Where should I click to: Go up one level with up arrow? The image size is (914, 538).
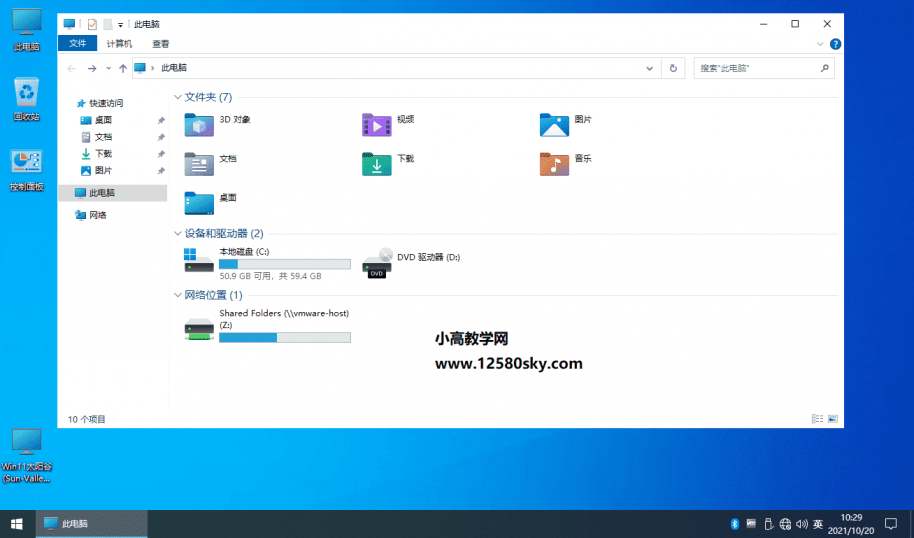click(123, 68)
